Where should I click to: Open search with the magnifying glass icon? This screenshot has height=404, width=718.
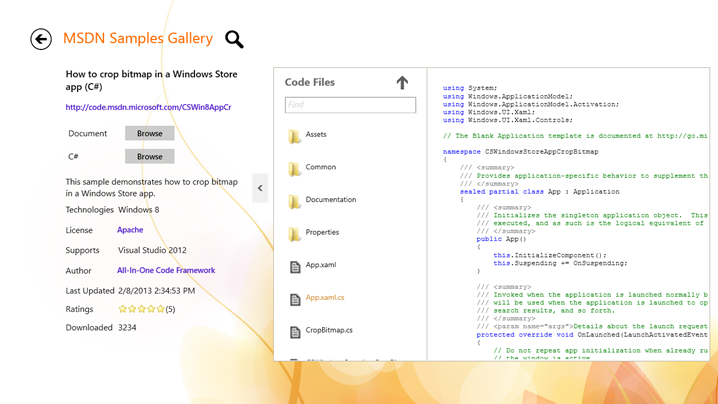pos(234,39)
